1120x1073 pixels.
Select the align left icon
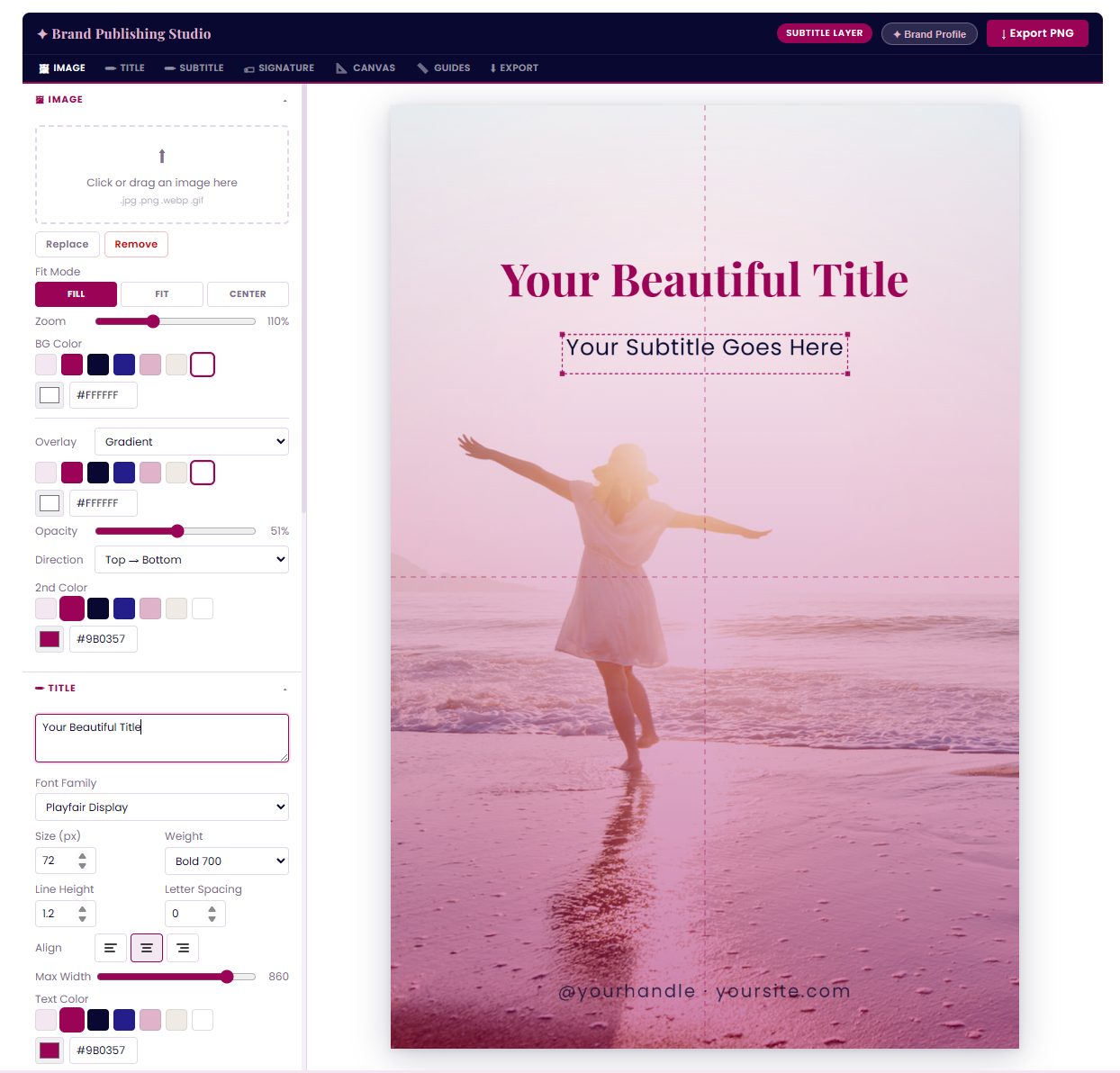[x=110, y=948]
